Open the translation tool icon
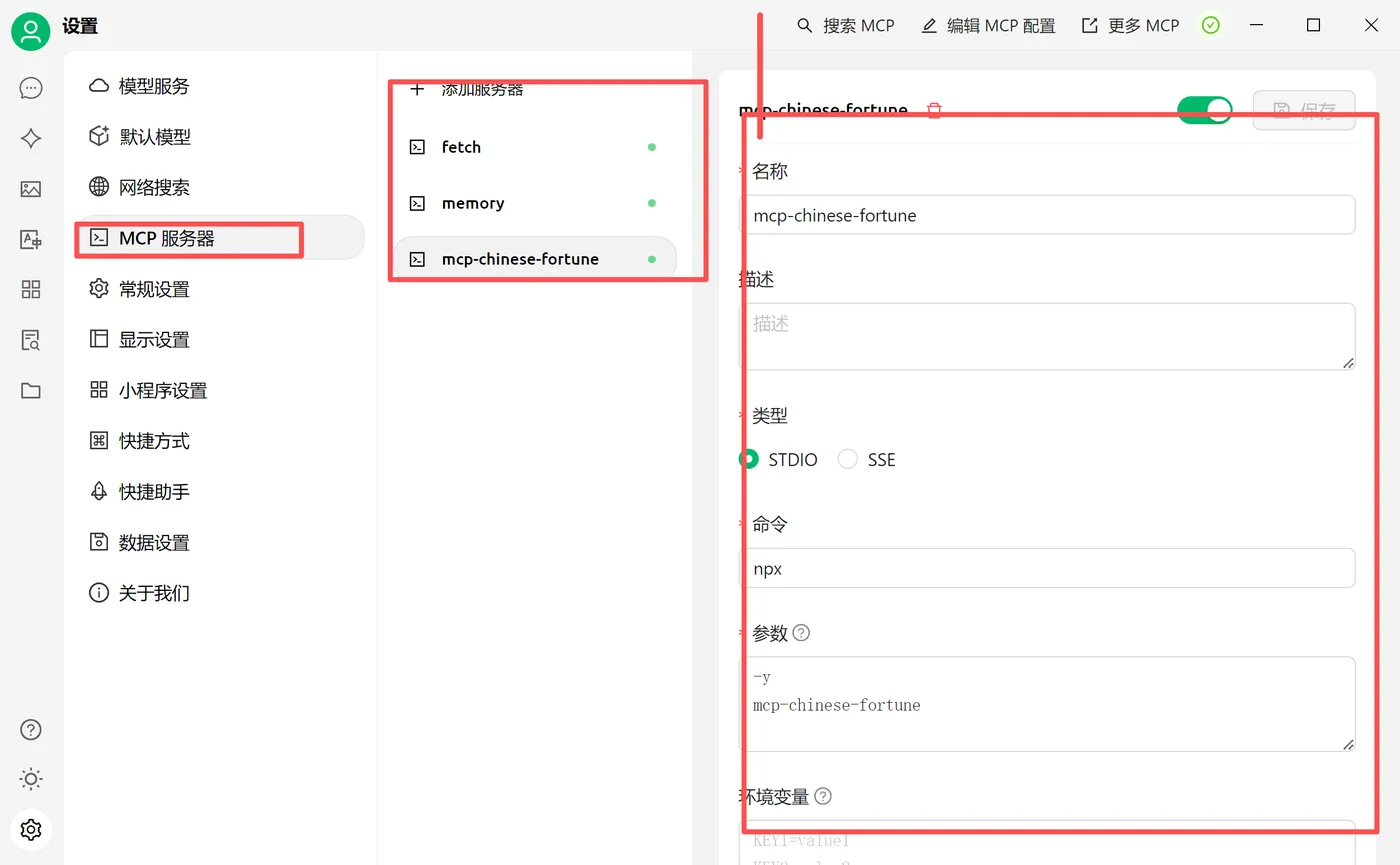 point(30,239)
